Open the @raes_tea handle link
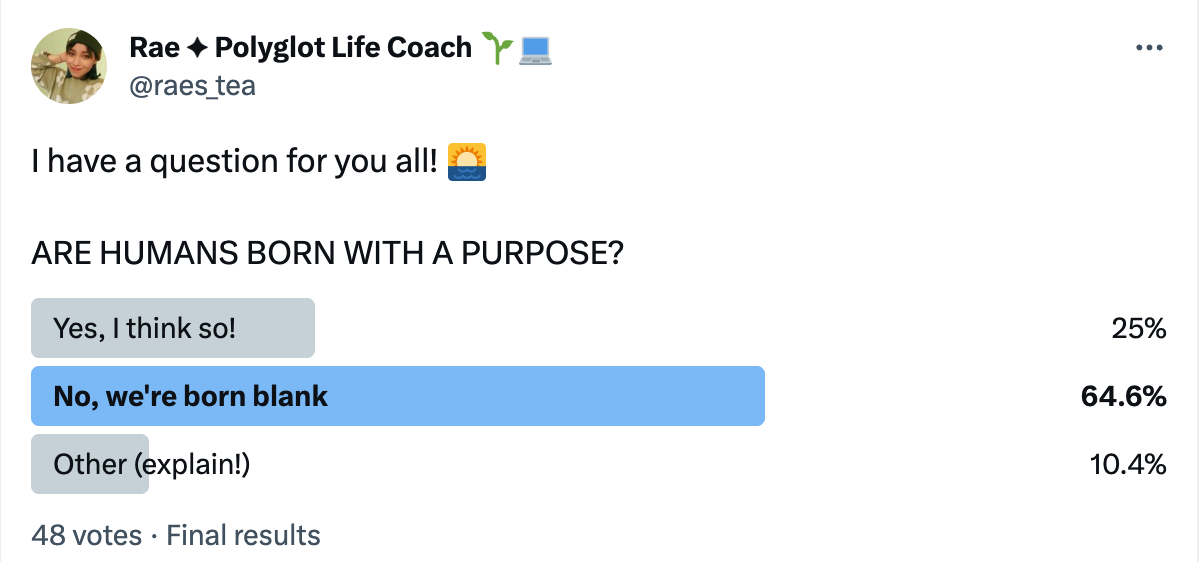The image size is (1204, 562). 192,86
